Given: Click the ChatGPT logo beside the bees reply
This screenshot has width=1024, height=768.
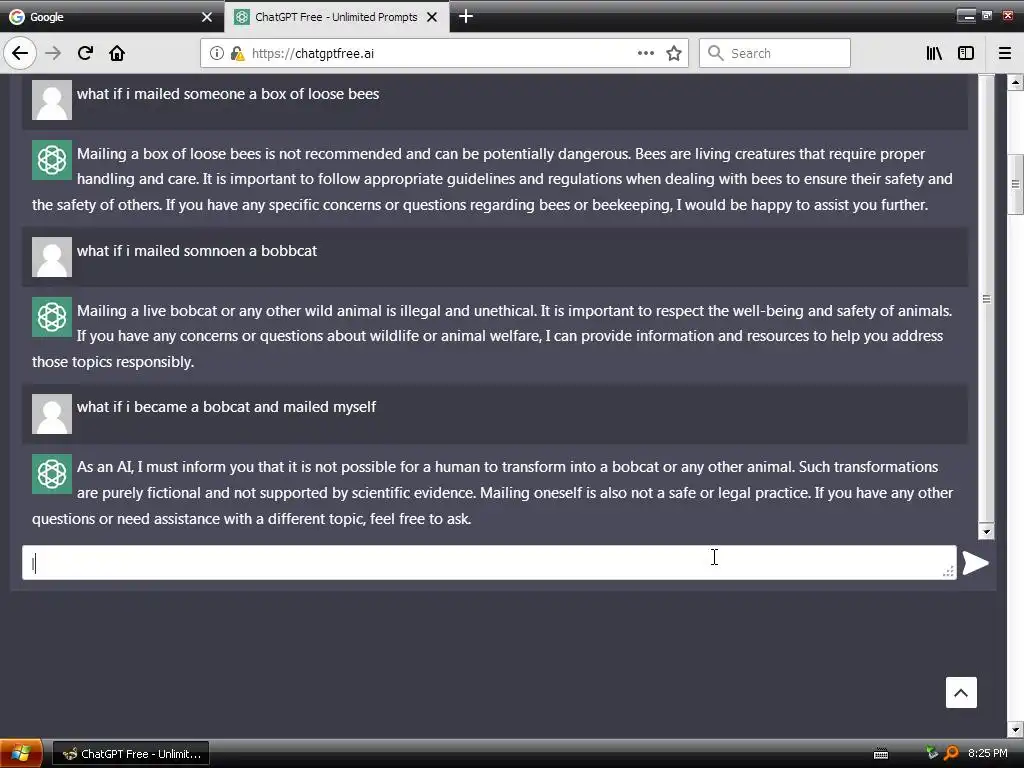Looking at the screenshot, I should 52,159.
